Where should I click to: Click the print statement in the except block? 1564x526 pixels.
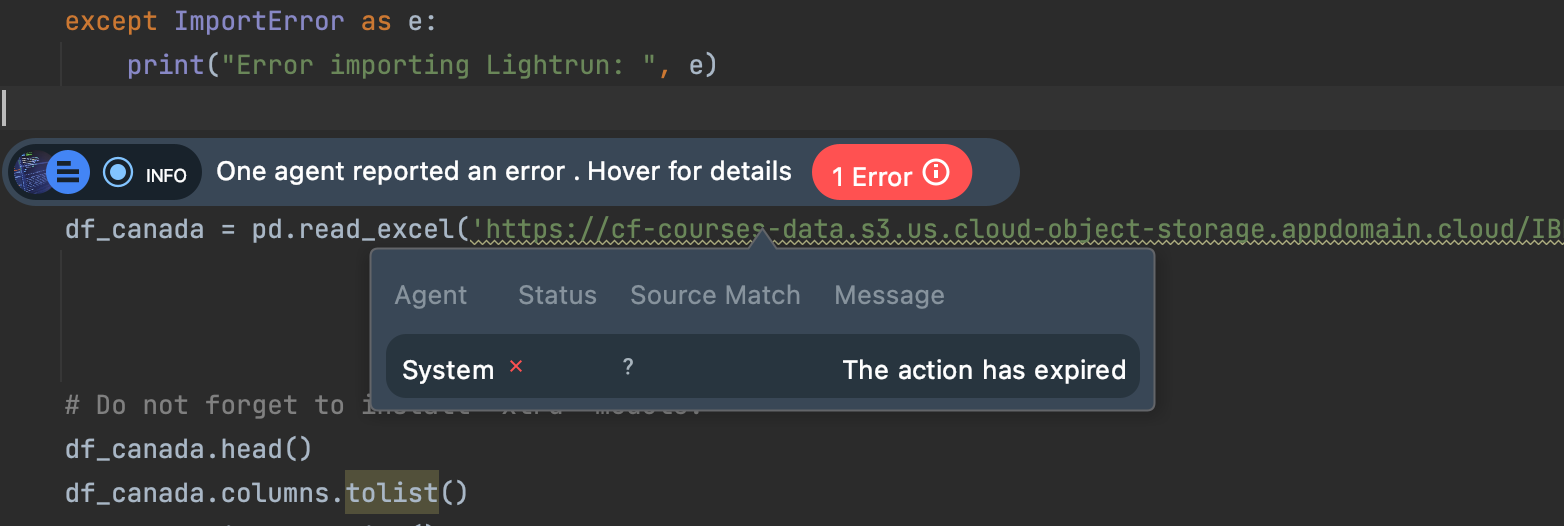point(422,65)
